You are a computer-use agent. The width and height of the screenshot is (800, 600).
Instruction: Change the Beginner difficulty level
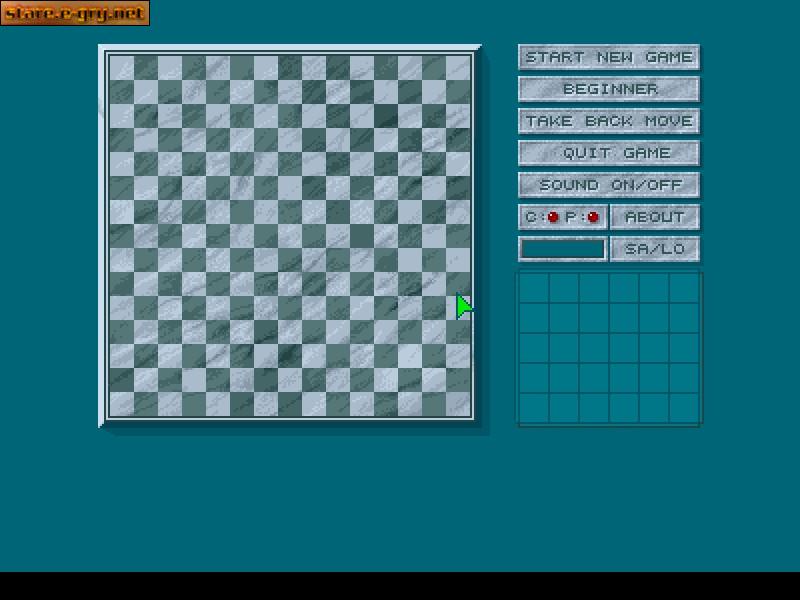click(609, 89)
